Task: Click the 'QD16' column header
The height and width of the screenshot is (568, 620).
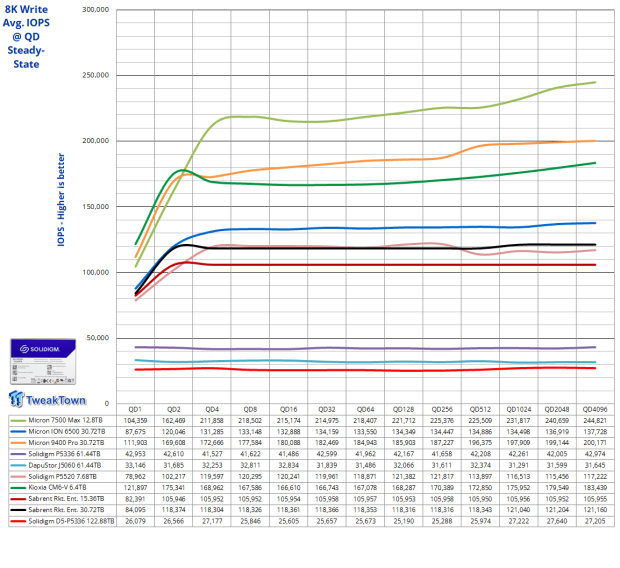Action: (x=289, y=409)
